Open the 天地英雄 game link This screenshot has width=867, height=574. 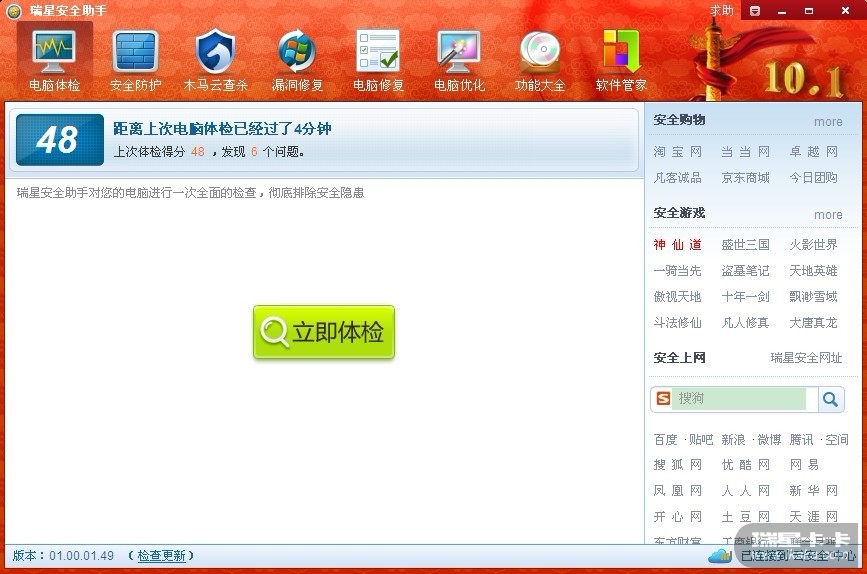coord(813,270)
